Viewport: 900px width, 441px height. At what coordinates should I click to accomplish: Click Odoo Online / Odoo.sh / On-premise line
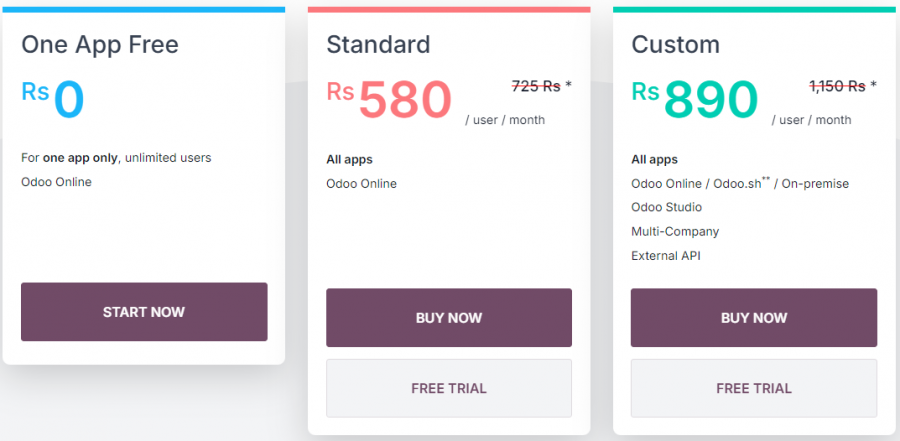(x=739, y=183)
